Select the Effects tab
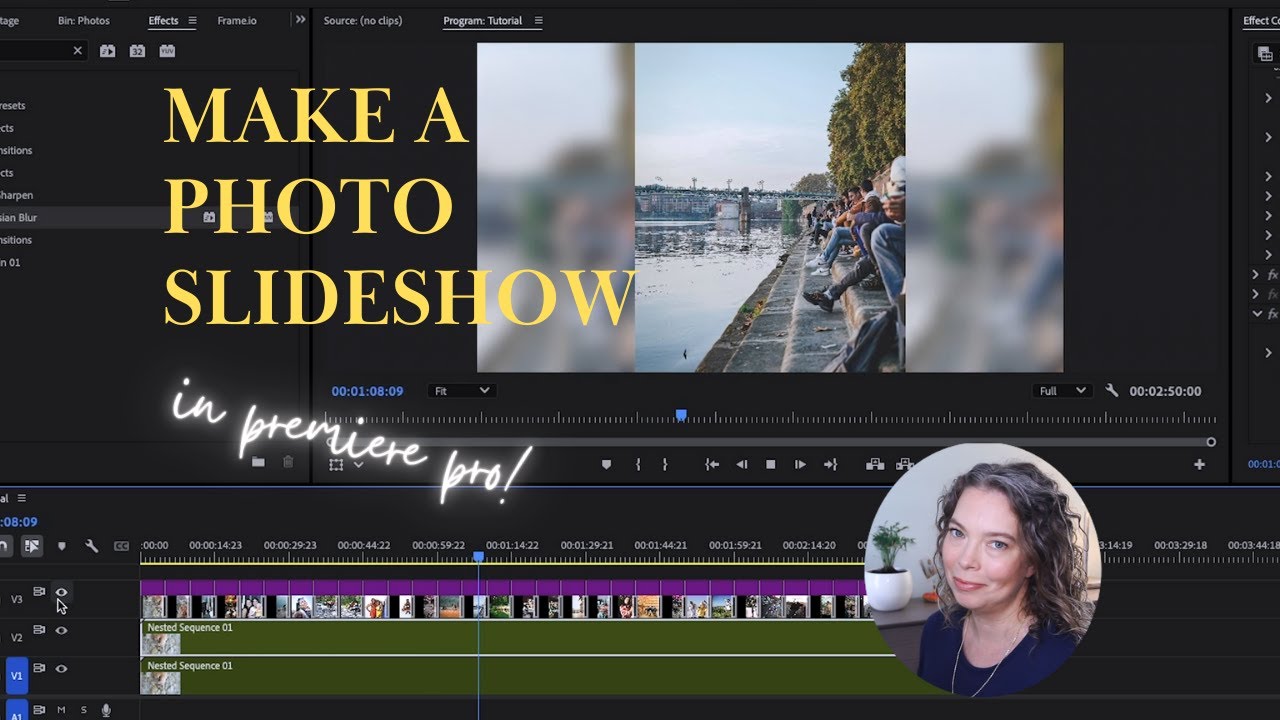This screenshot has height=720, width=1280. pos(163,21)
